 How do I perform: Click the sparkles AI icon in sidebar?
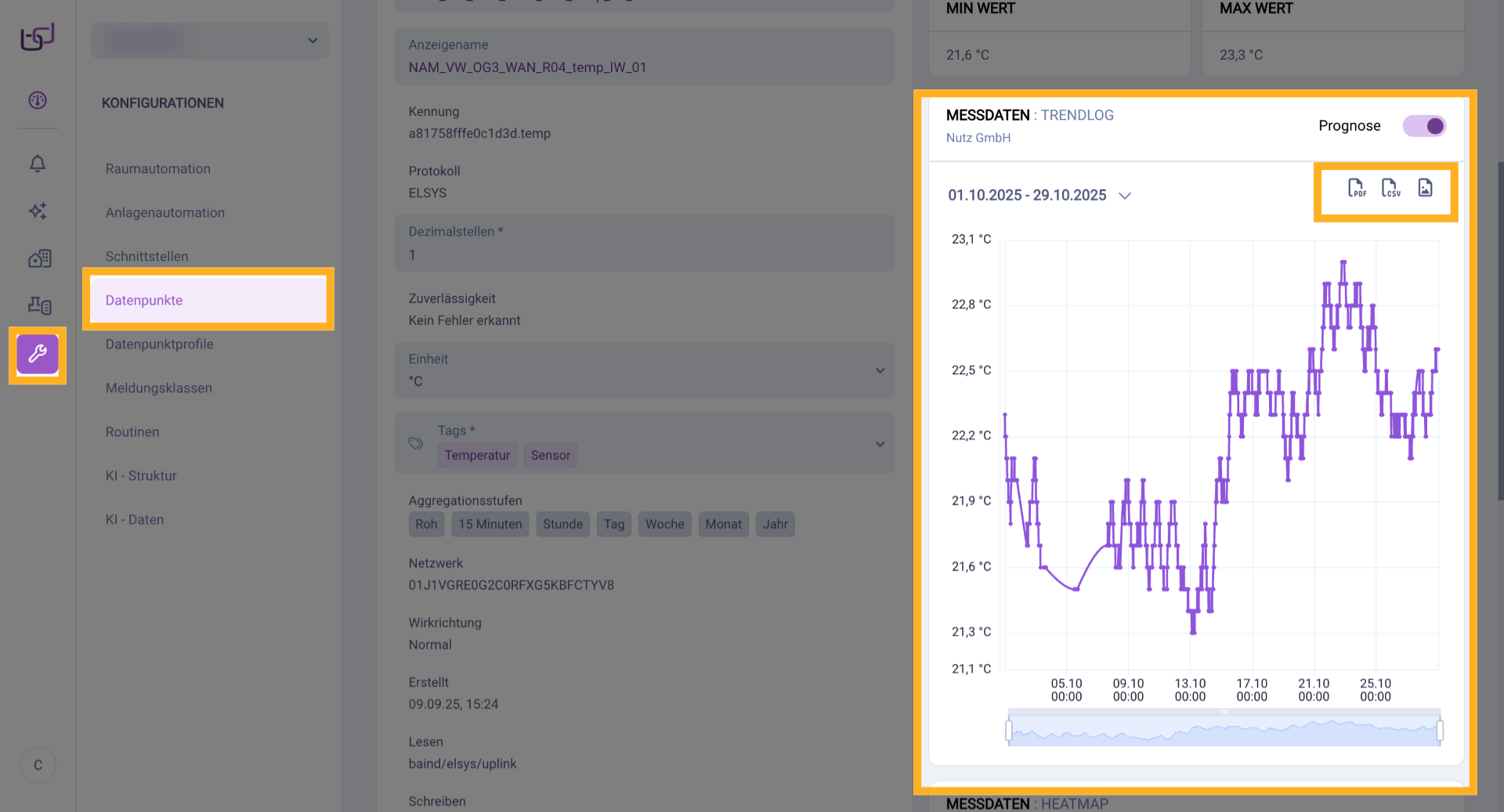(37, 211)
